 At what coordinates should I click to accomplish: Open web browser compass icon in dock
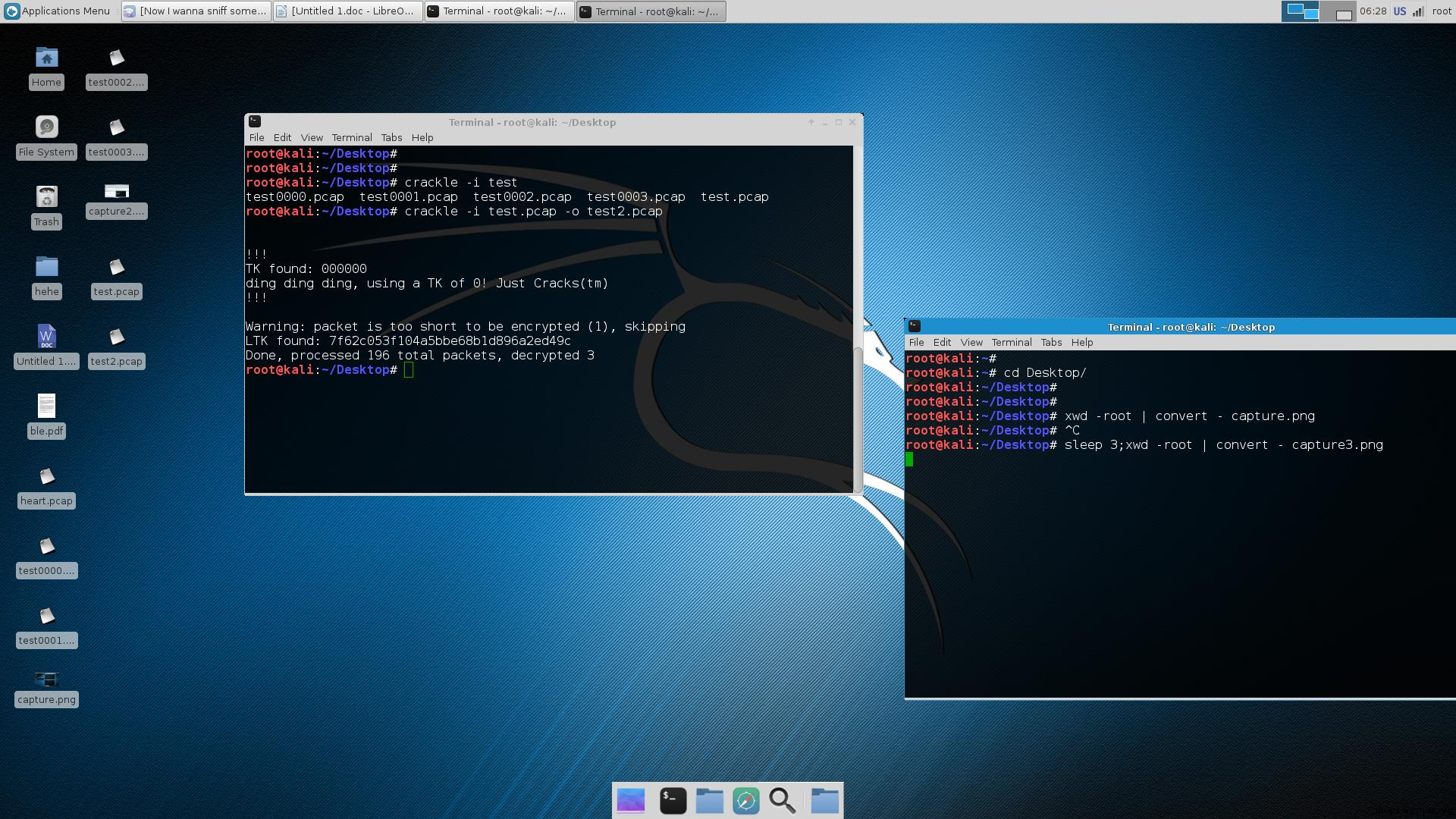coord(745,801)
